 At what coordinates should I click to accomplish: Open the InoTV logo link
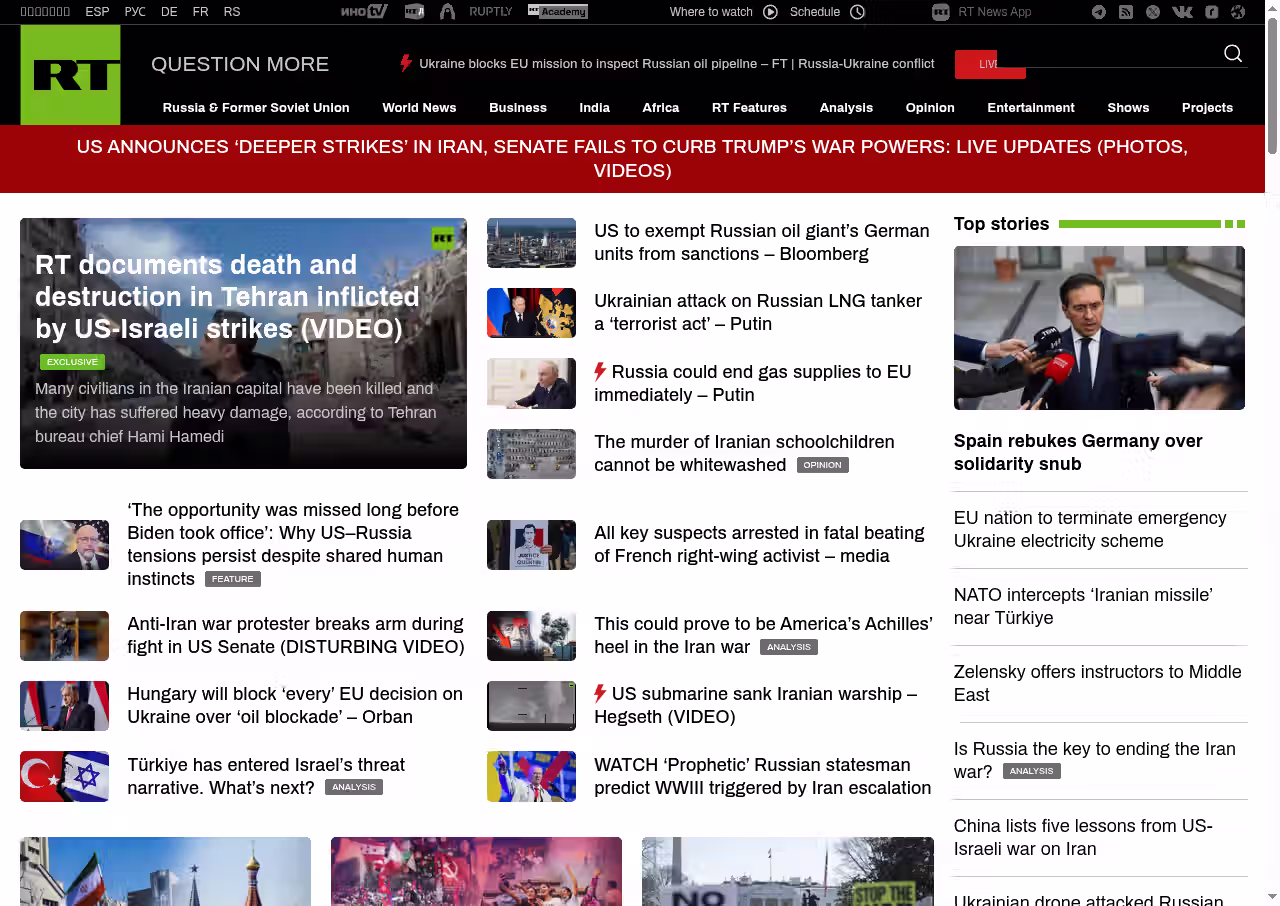tap(363, 12)
